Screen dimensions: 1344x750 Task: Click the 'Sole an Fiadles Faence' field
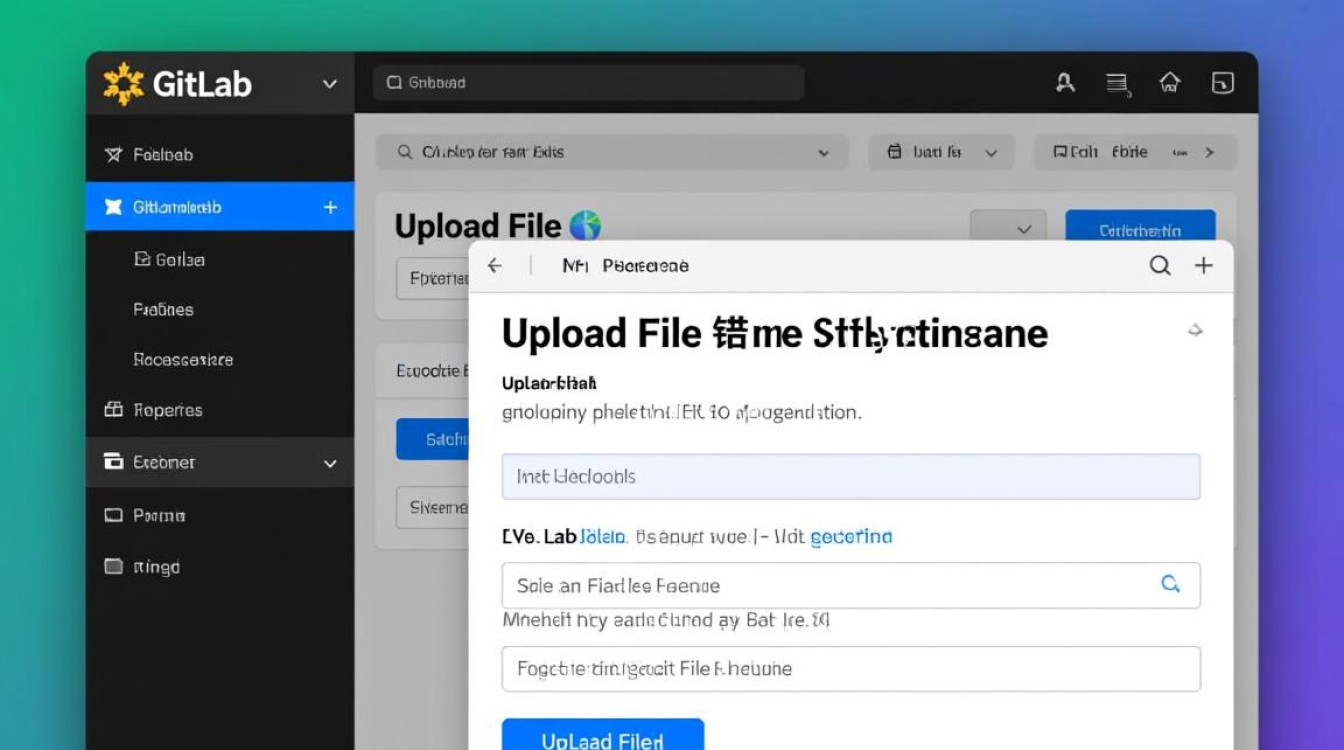pyautogui.click(x=851, y=585)
